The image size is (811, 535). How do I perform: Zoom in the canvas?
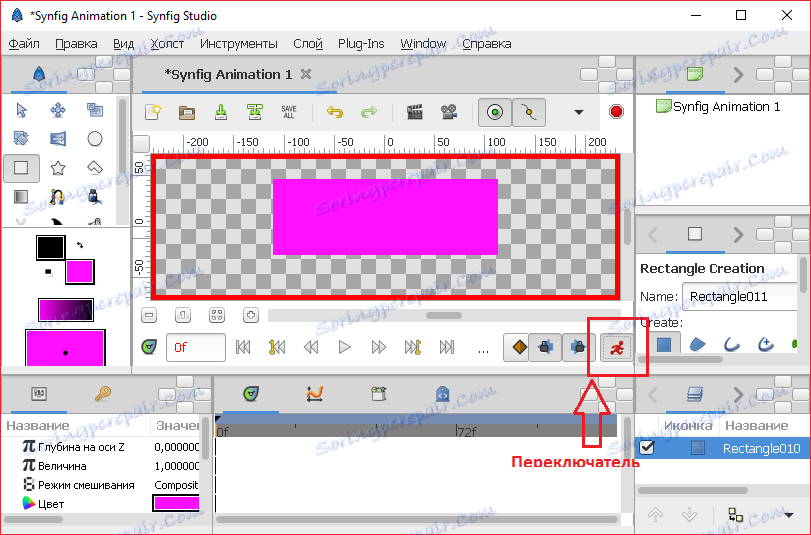pyautogui.click(x=251, y=315)
